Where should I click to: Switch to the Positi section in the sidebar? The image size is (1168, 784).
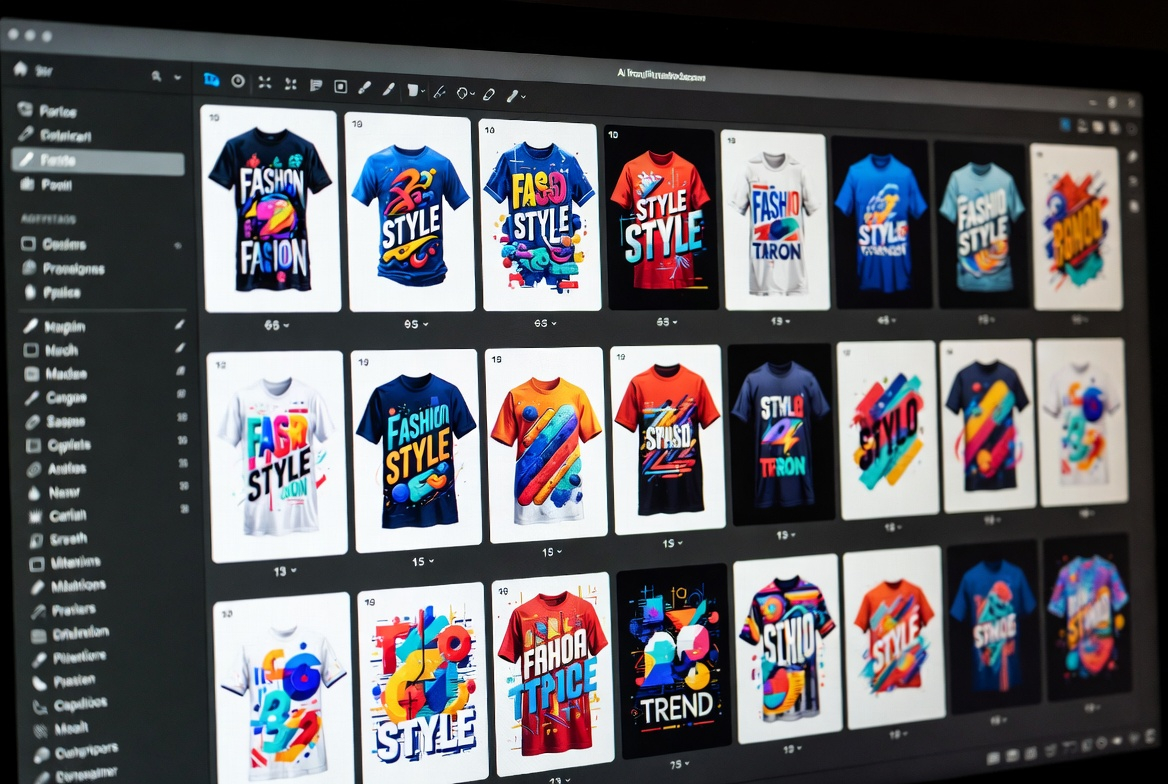(x=58, y=183)
